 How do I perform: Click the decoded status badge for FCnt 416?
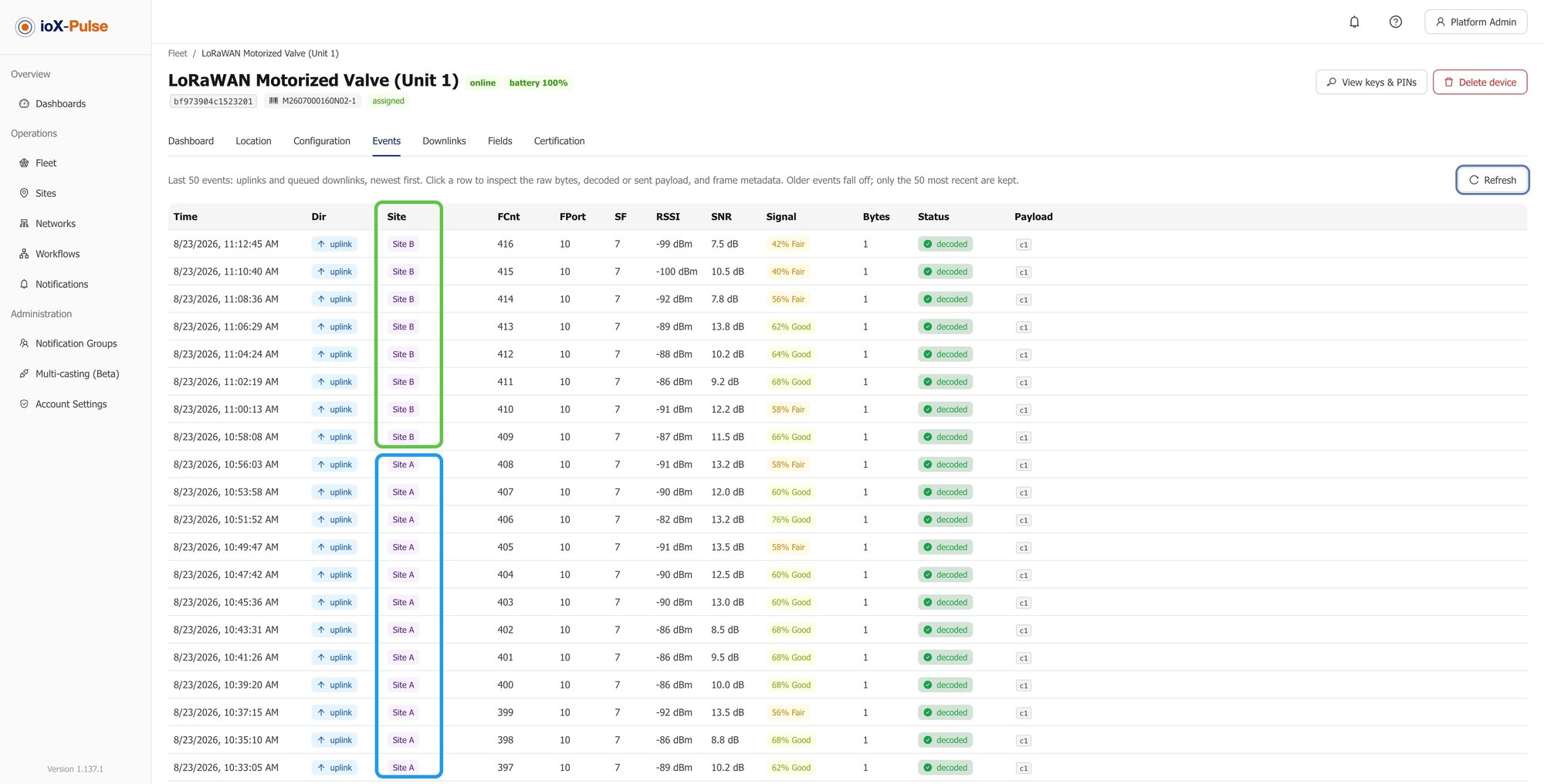[945, 244]
